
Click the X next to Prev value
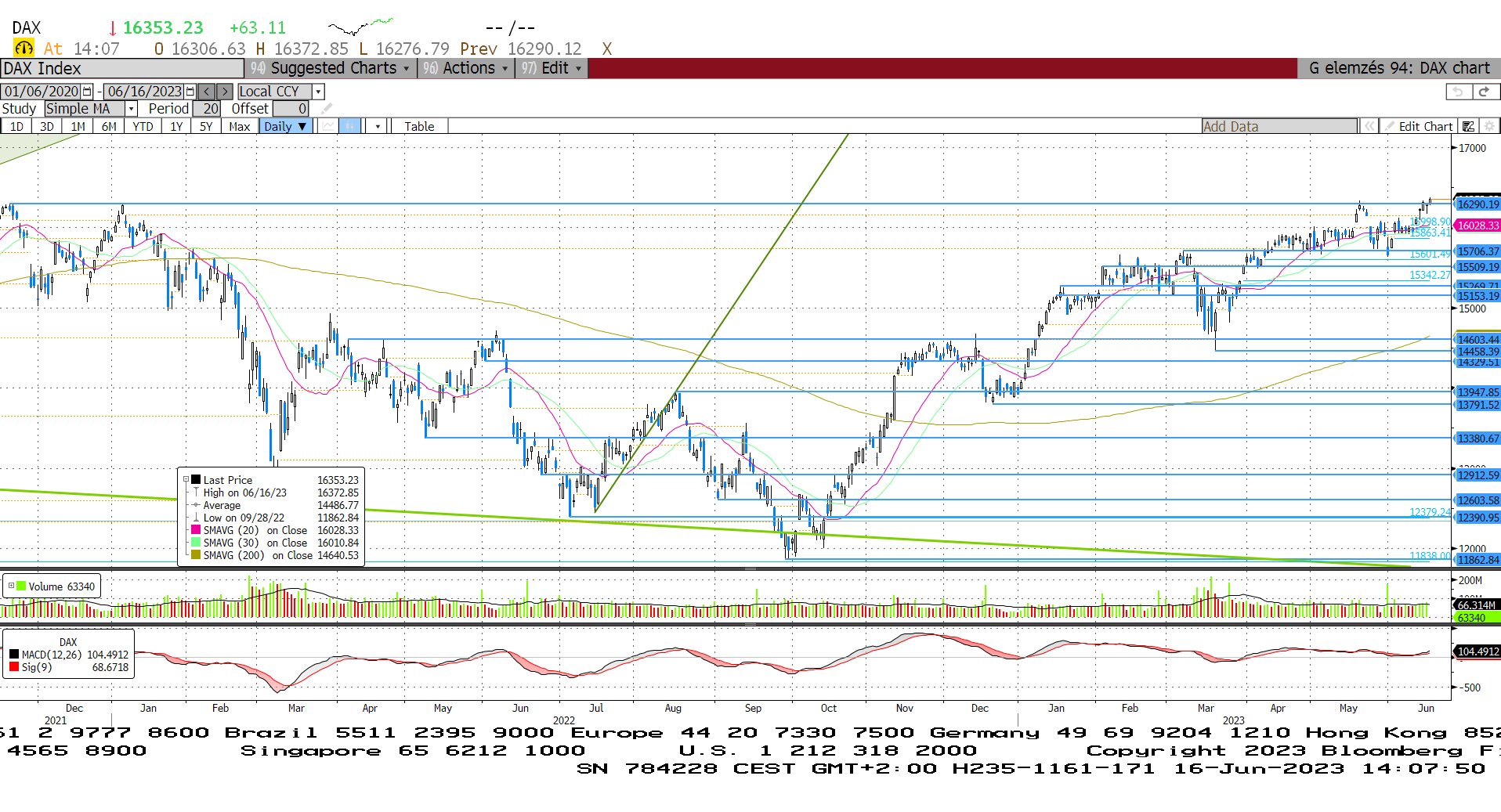click(x=607, y=49)
